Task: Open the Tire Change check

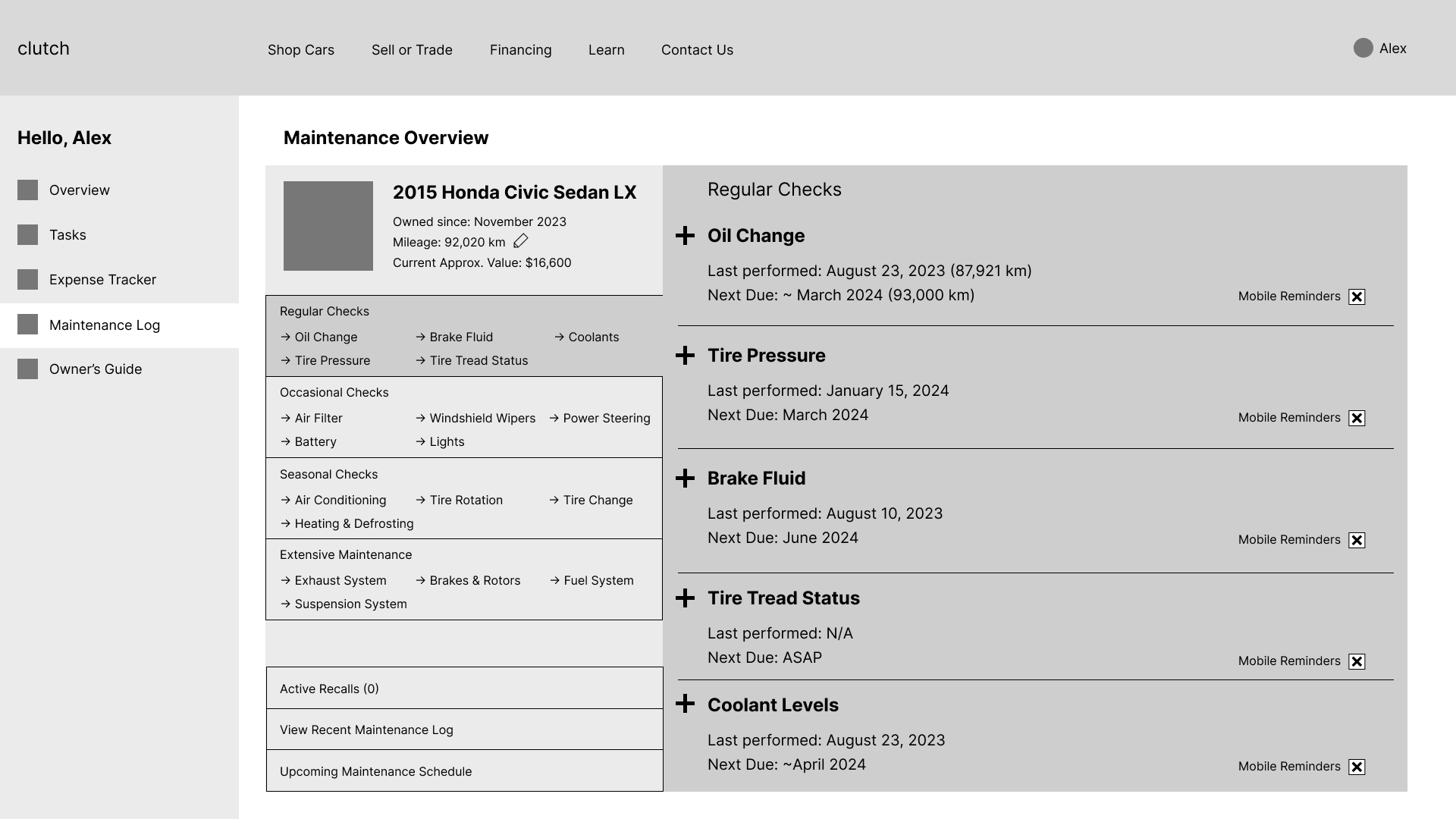Action: click(591, 500)
